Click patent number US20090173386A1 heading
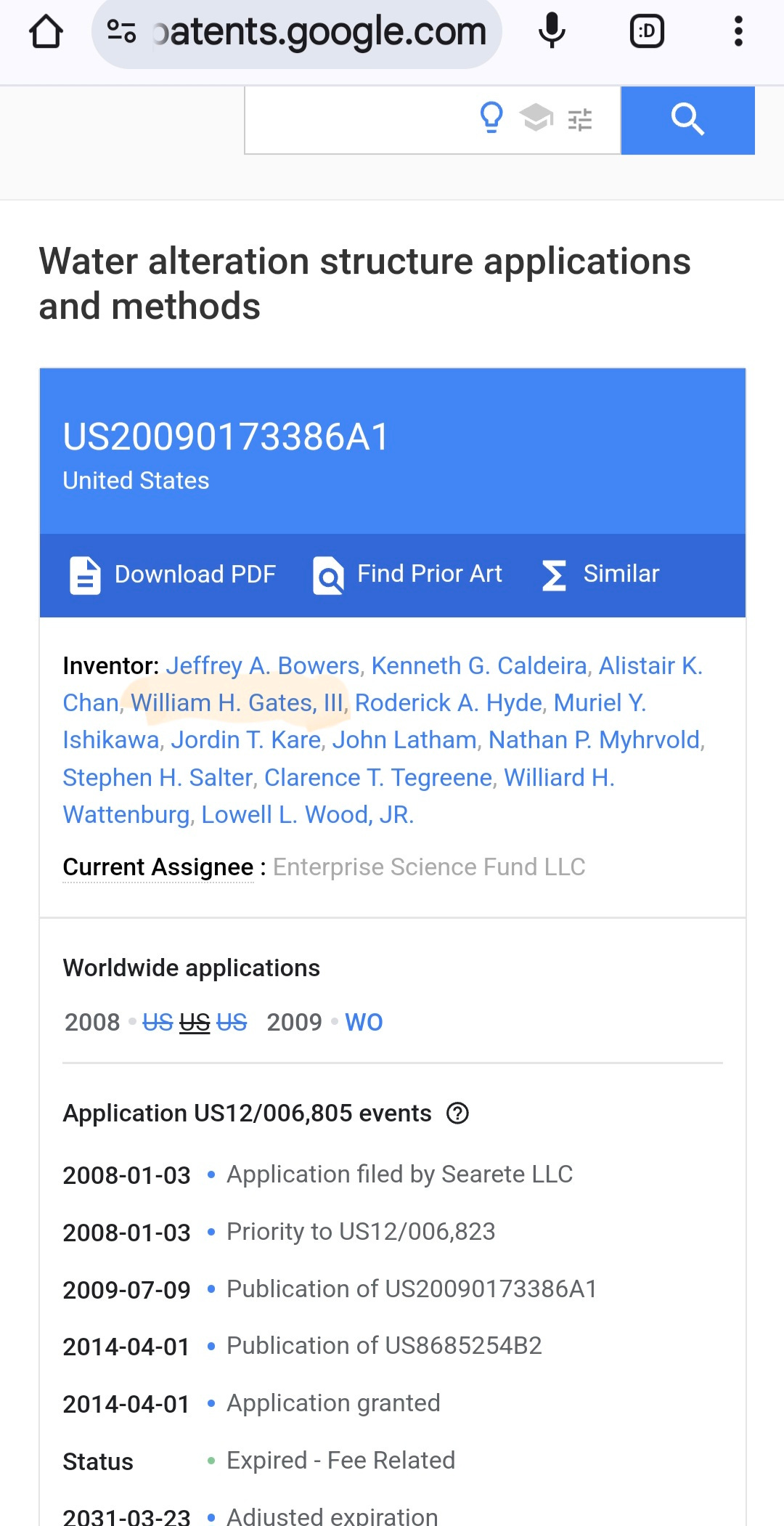Viewport: 784px width, 1526px height. (226, 437)
